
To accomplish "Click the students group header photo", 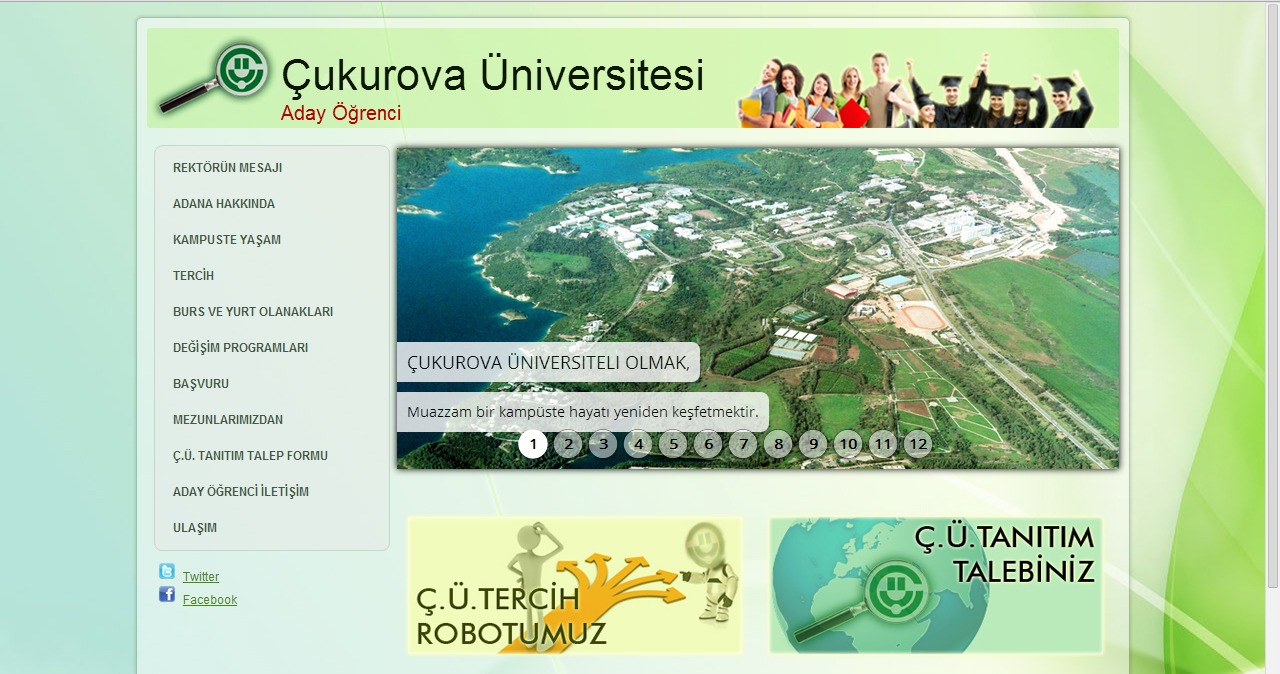I will pyautogui.click(x=915, y=90).
